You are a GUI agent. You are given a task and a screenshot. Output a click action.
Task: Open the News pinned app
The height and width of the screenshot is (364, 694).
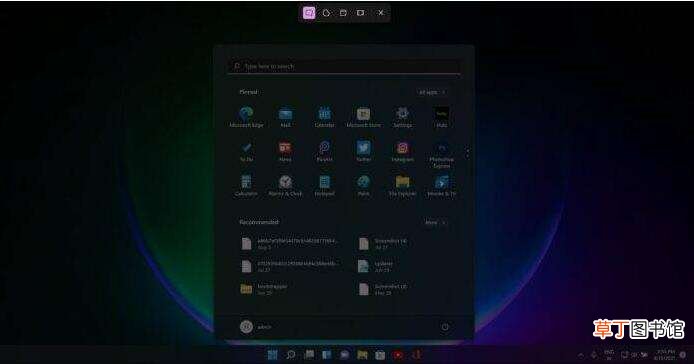(285, 151)
